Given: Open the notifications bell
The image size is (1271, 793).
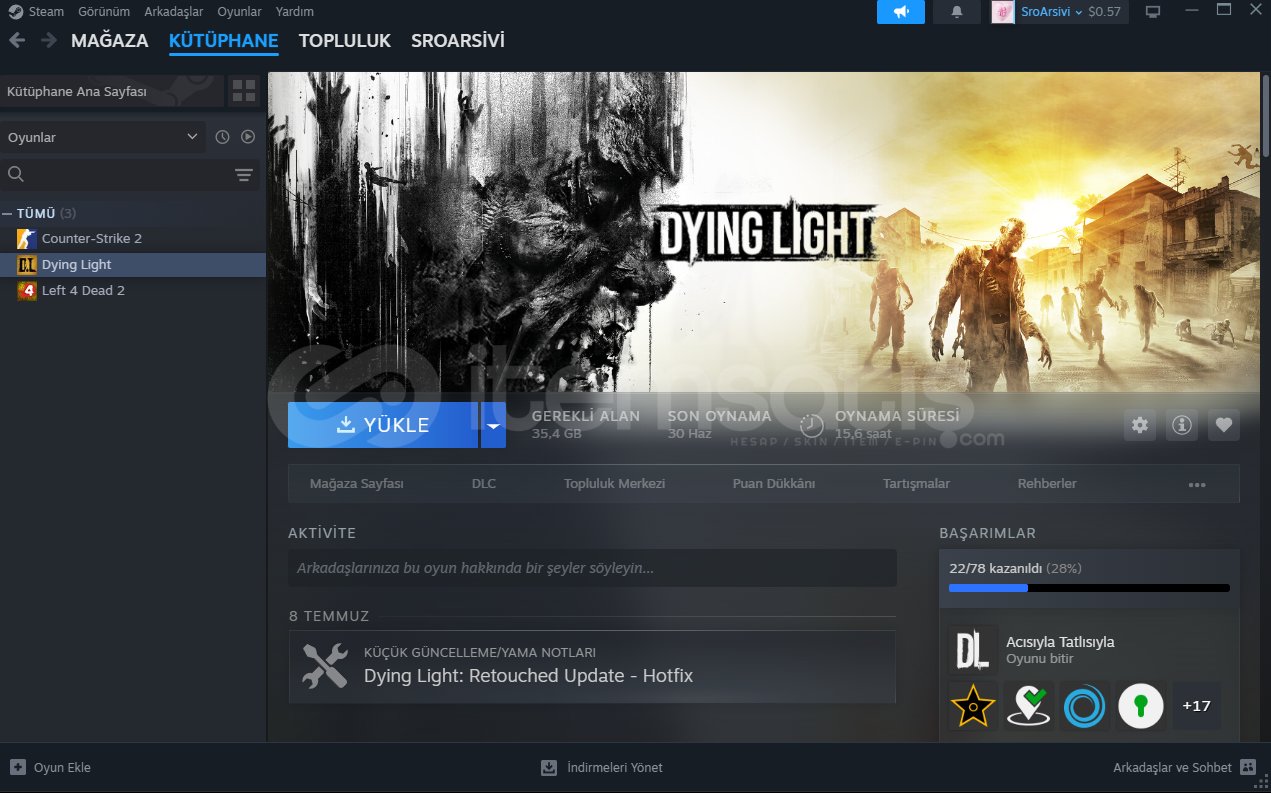Looking at the screenshot, I should (957, 12).
